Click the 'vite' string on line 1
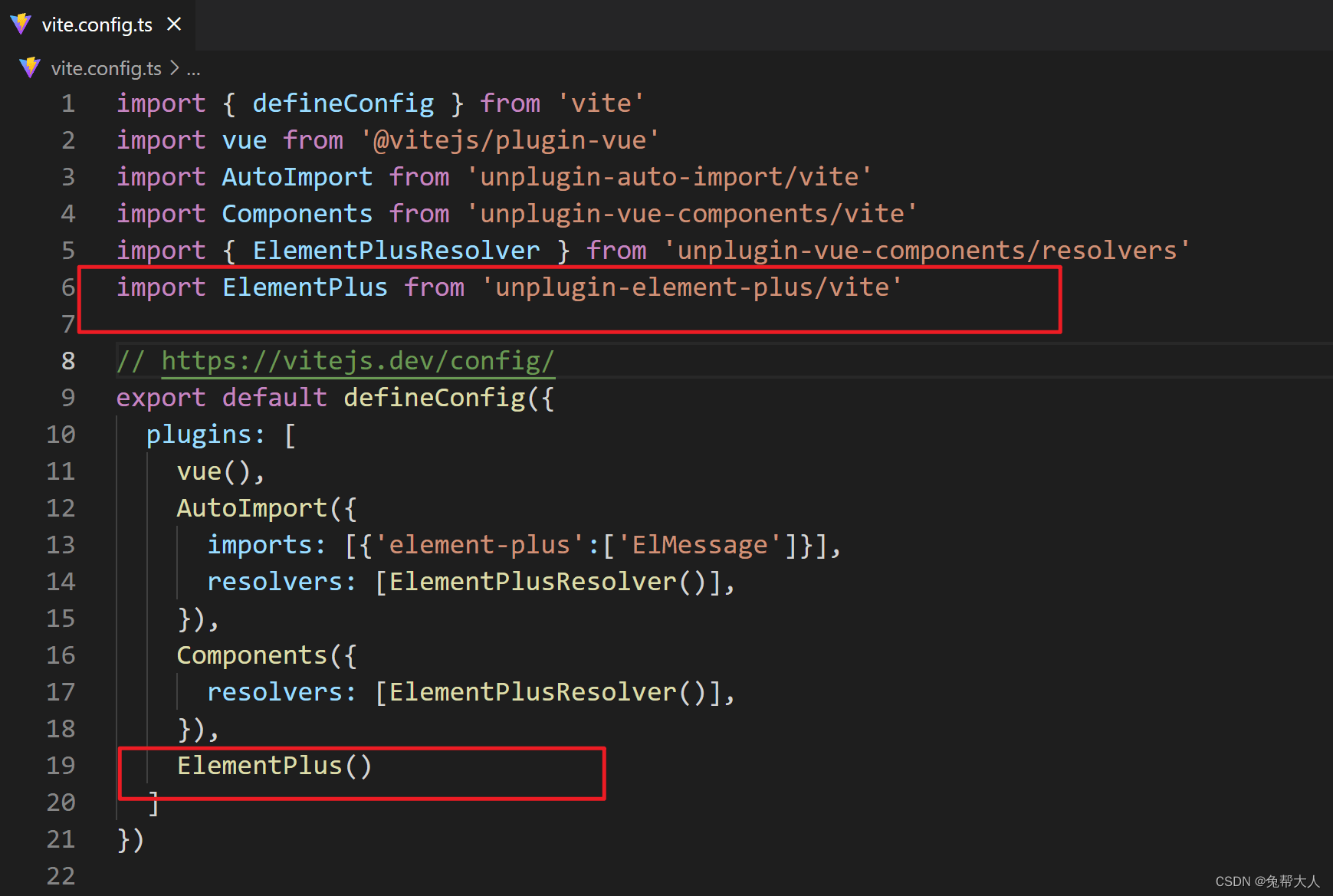This screenshot has height=896, width=1333. (x=601, y=103)
